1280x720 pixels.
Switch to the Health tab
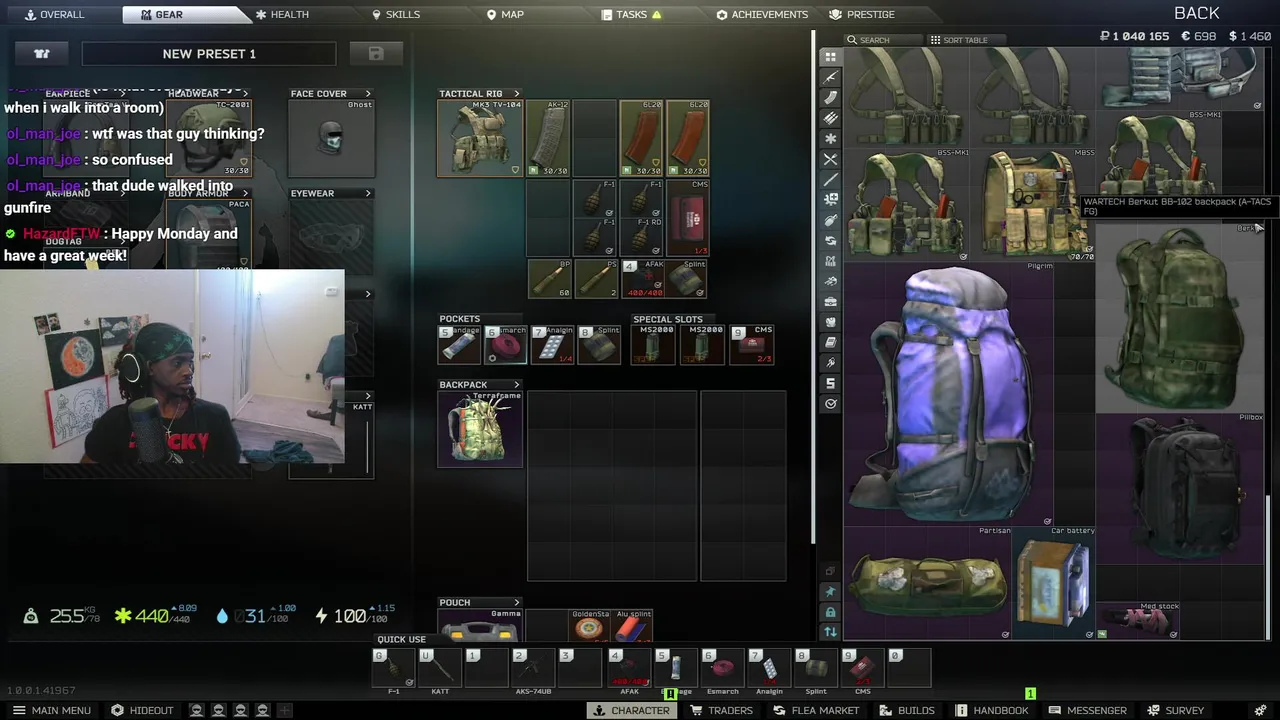click(282, 14)
